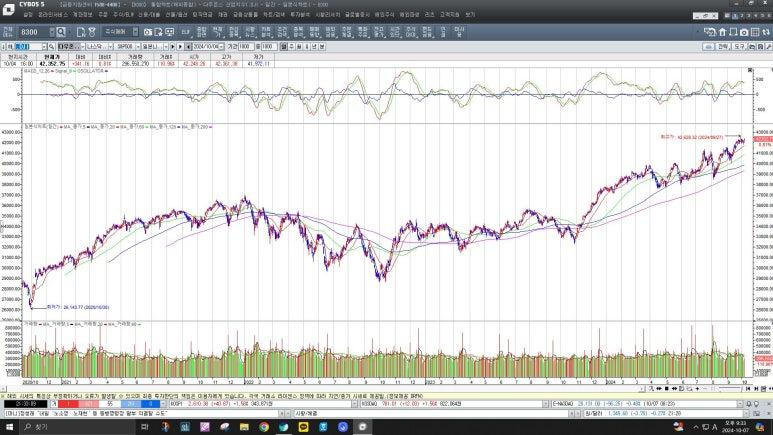Image resolution: width=773 pixels, height=435 pixels.
Task: Select the daily (일) period toggle
Action: 283,46
